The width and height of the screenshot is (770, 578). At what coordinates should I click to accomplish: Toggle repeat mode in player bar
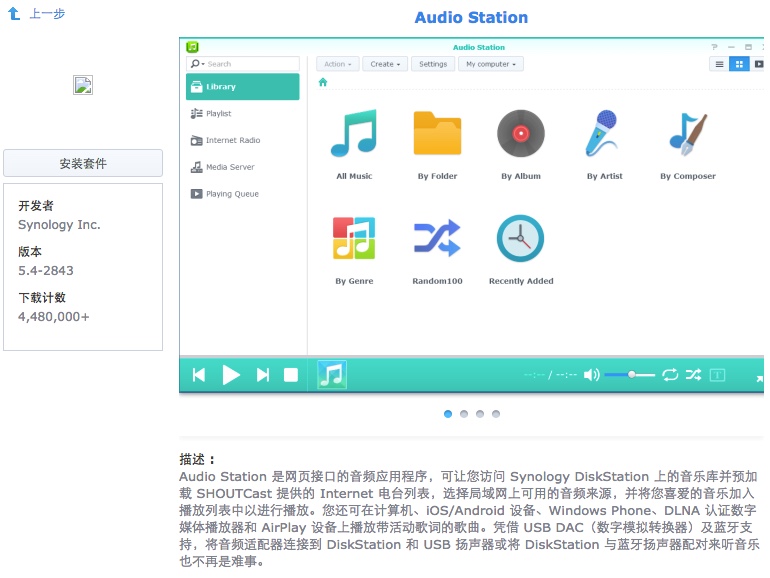670,375
